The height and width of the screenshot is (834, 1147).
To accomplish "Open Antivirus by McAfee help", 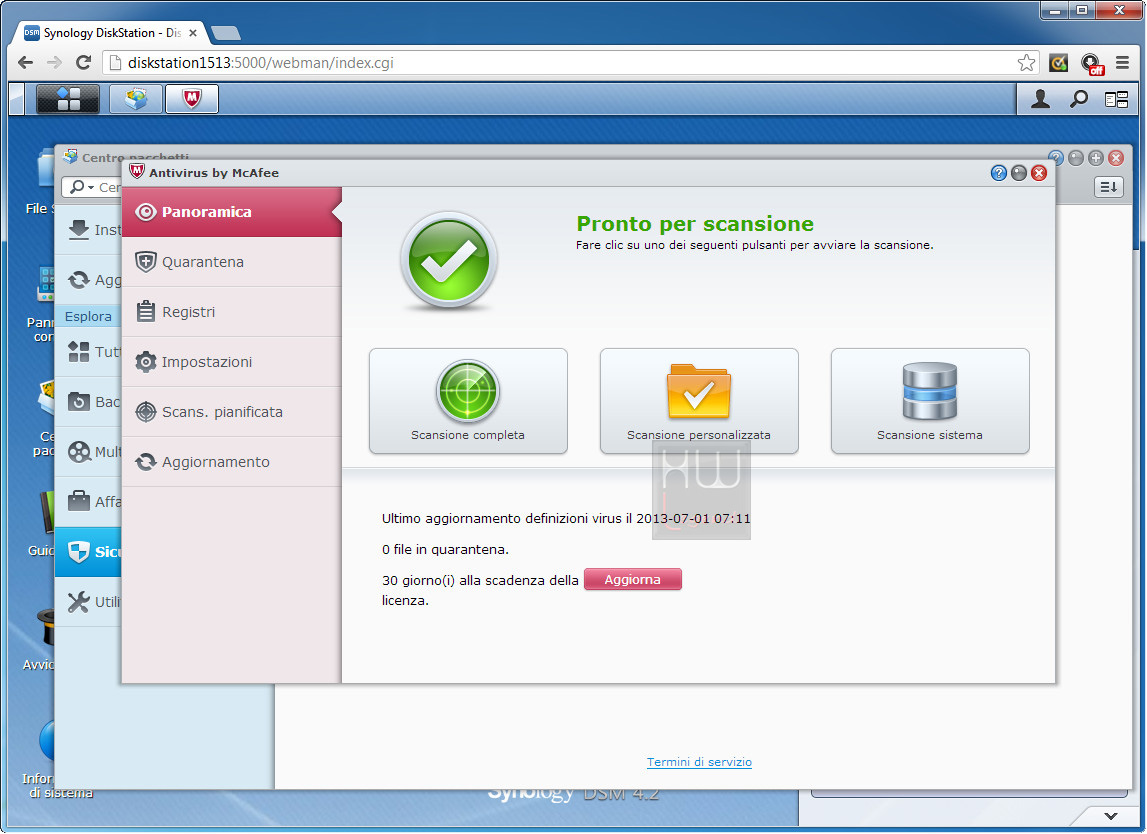I will coord(999,173).
